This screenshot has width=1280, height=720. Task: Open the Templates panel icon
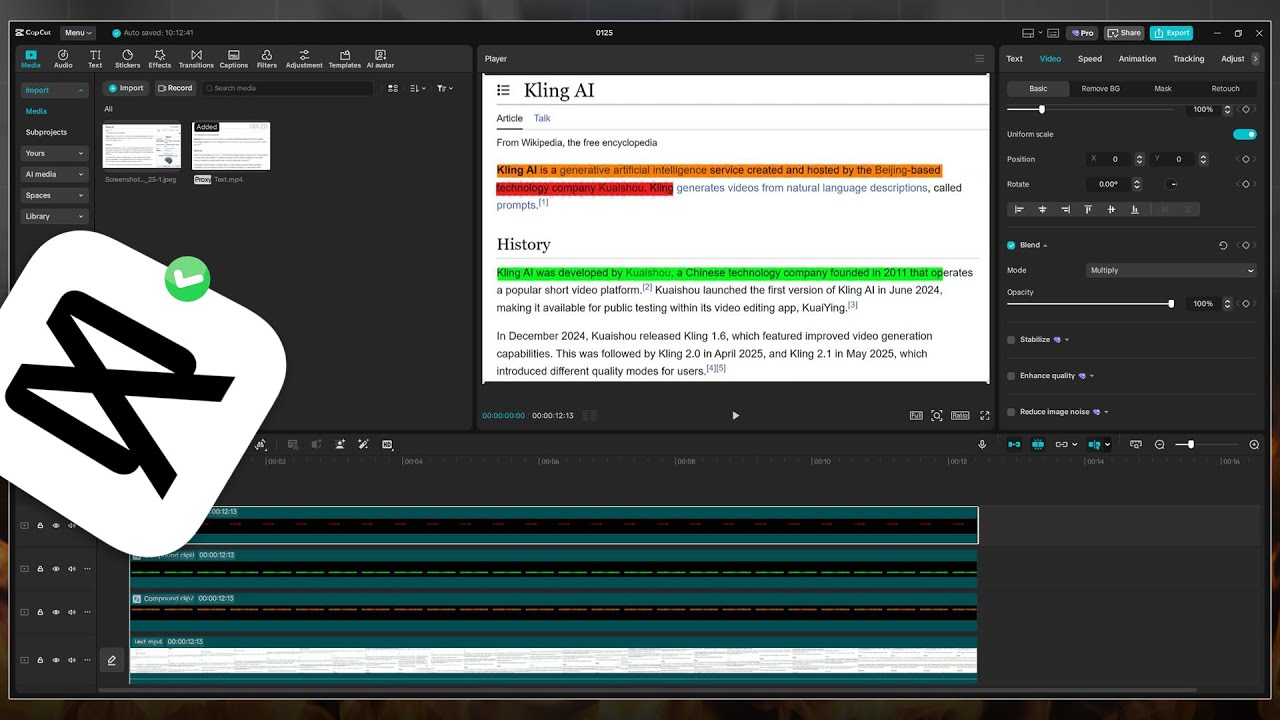(x=345, y=59)
